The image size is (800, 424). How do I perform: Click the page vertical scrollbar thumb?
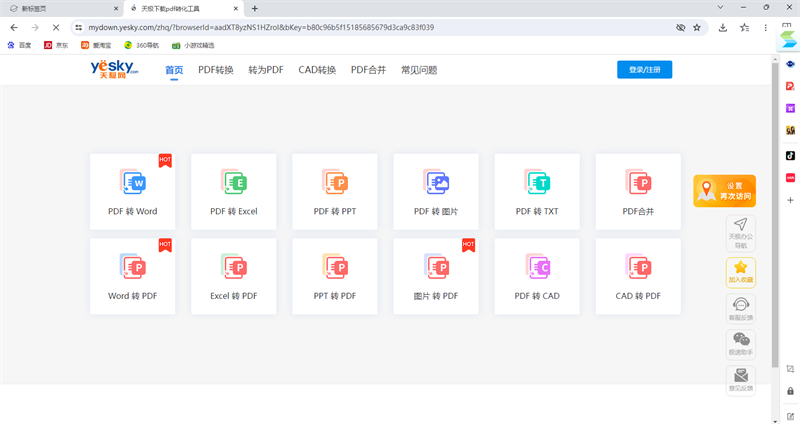[775, 214]
